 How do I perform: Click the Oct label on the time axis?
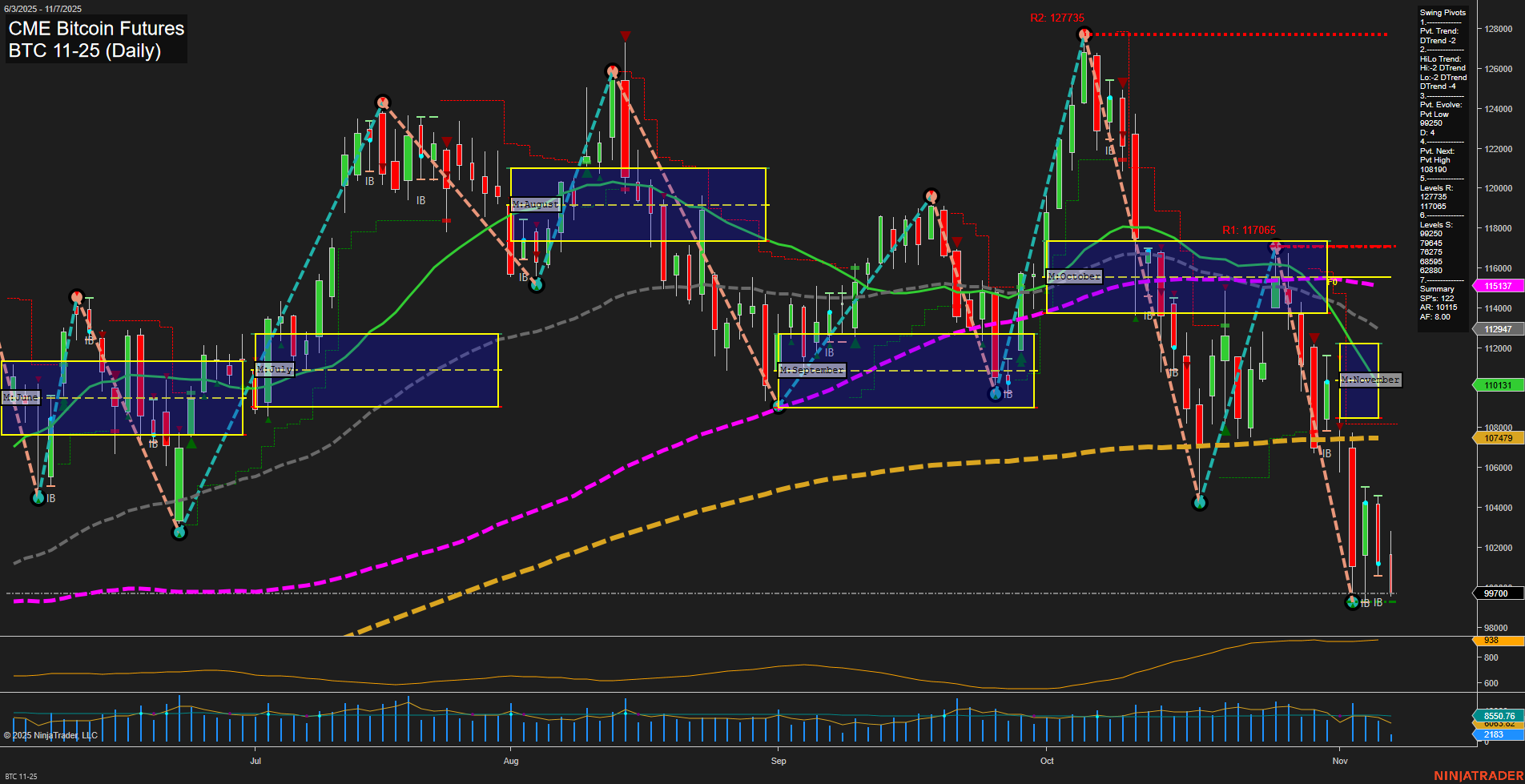pos(1047,761)
